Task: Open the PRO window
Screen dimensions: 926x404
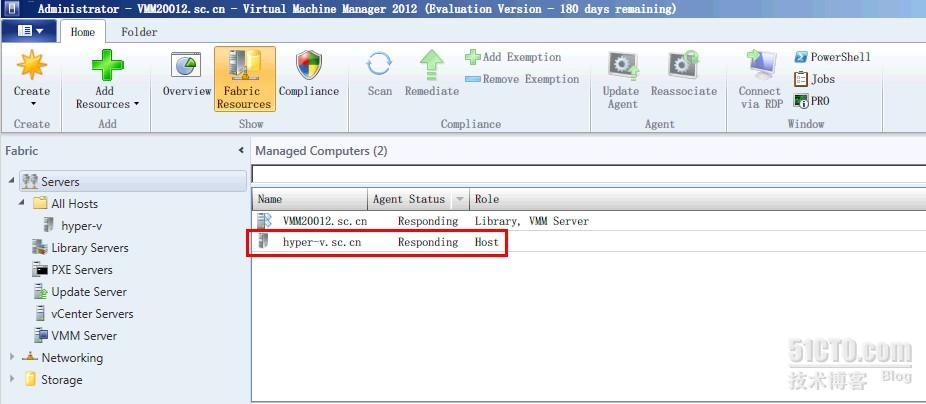Action: pyautogui.click(x=811, y=101)
